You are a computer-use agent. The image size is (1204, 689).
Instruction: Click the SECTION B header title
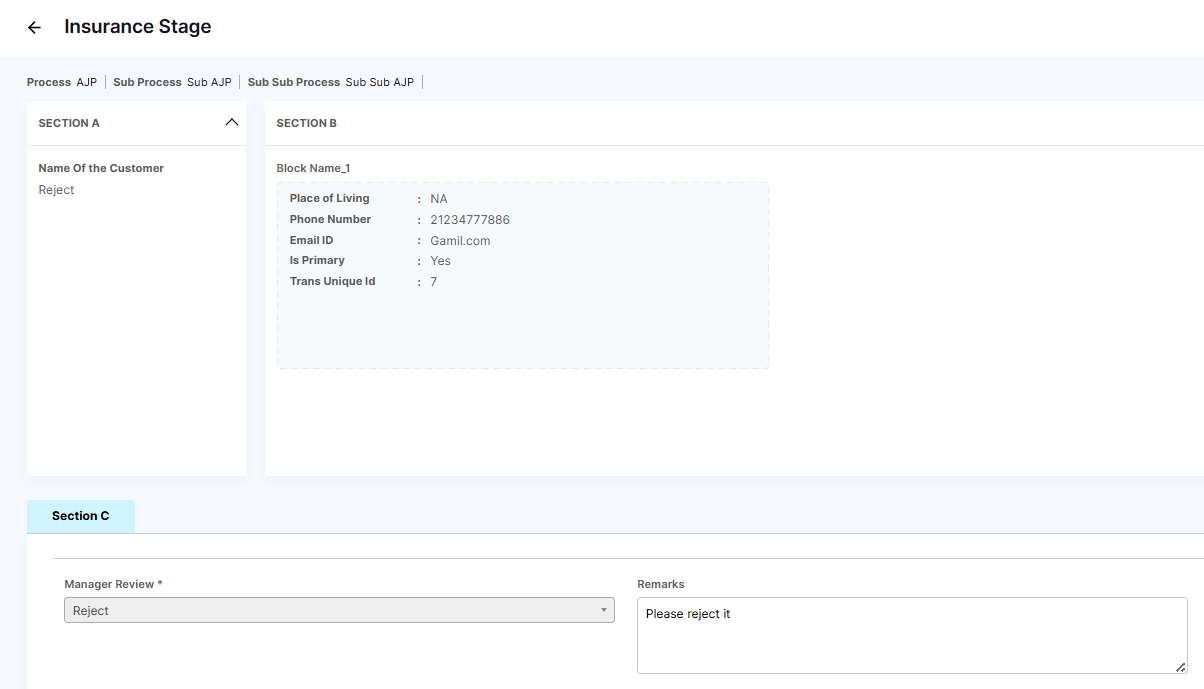click(x=307, y=123)
